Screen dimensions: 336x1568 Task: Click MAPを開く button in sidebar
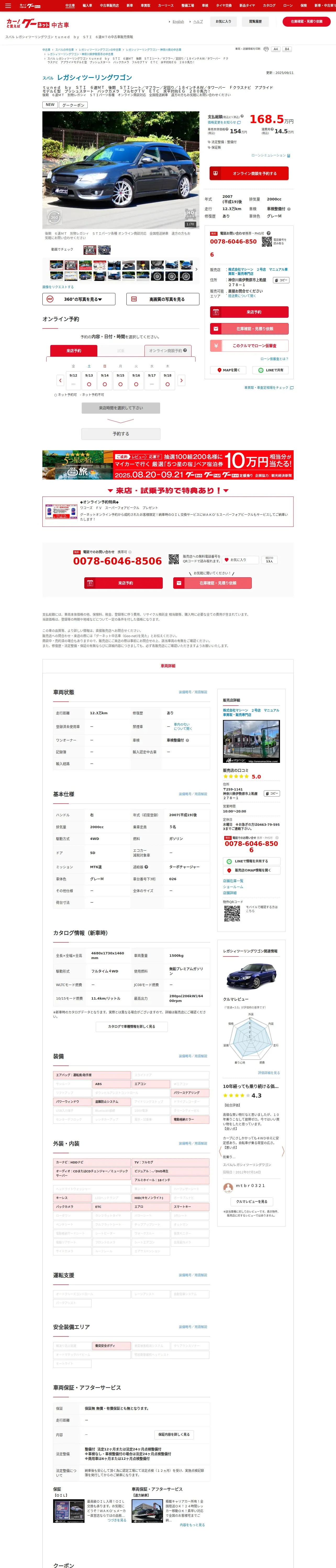click(229, 370)
